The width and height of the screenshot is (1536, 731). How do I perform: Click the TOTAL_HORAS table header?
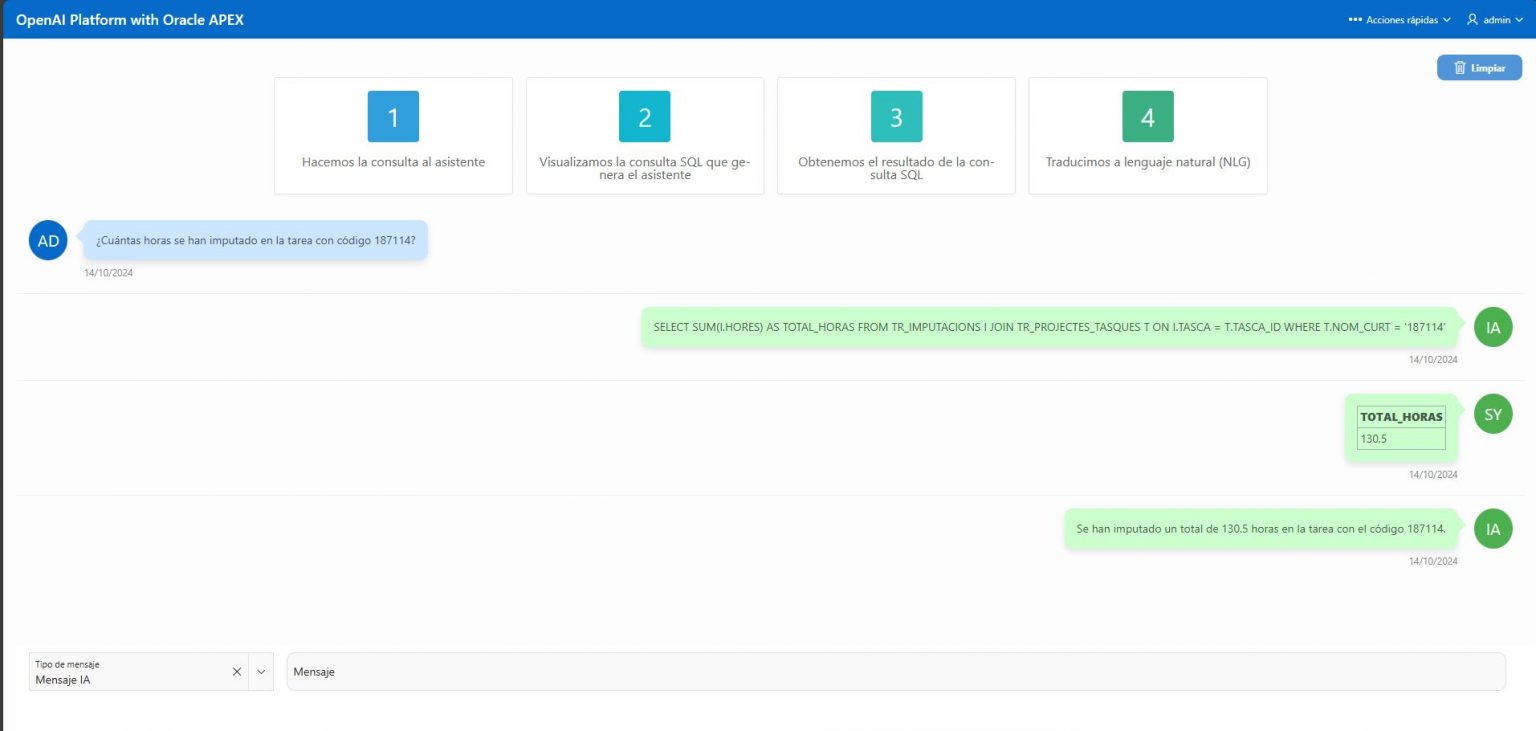click(x=1400, y=417)
